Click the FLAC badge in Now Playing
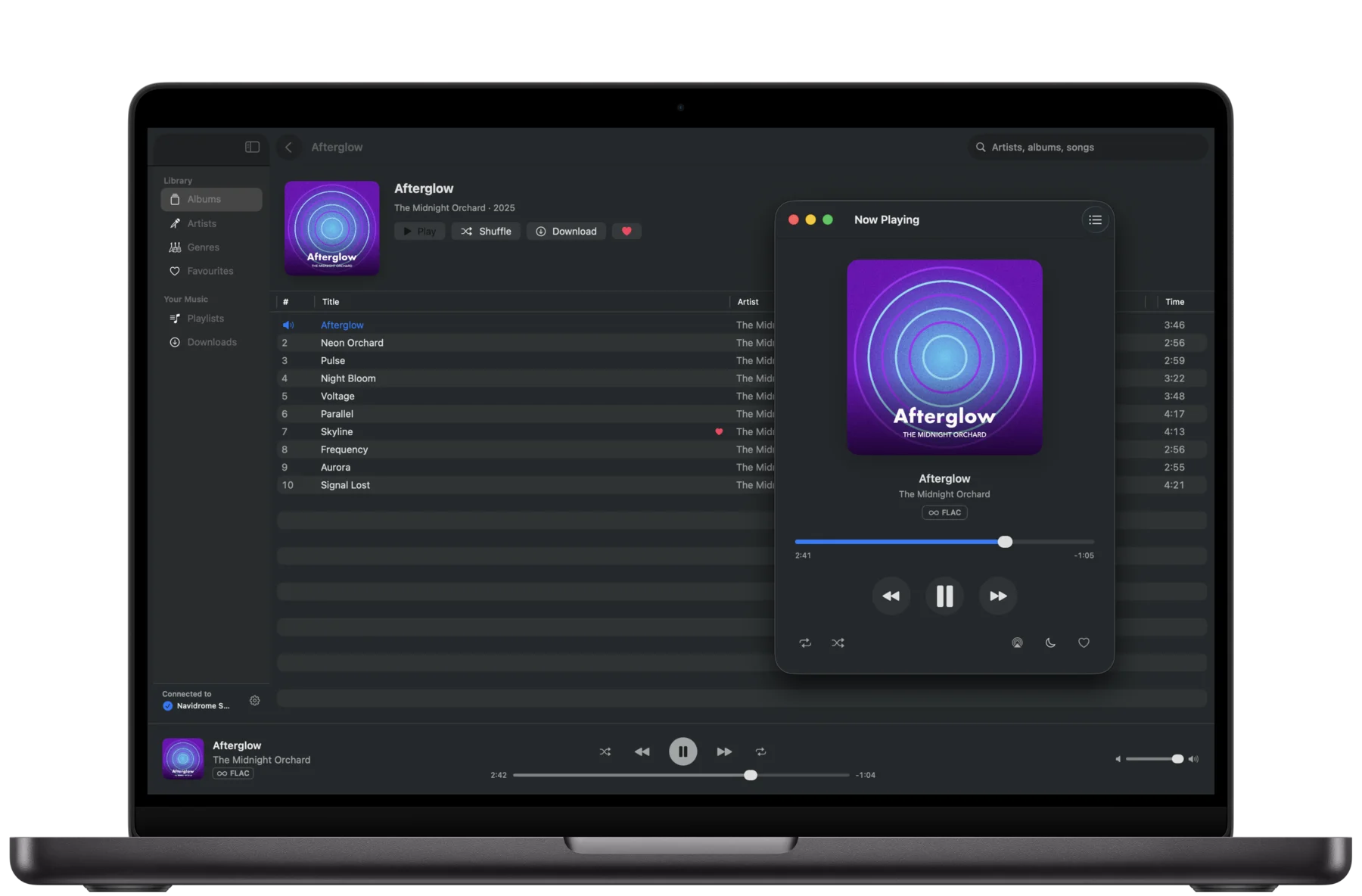The width and height of the screenshot is (1362, 896). coord(944,512)
